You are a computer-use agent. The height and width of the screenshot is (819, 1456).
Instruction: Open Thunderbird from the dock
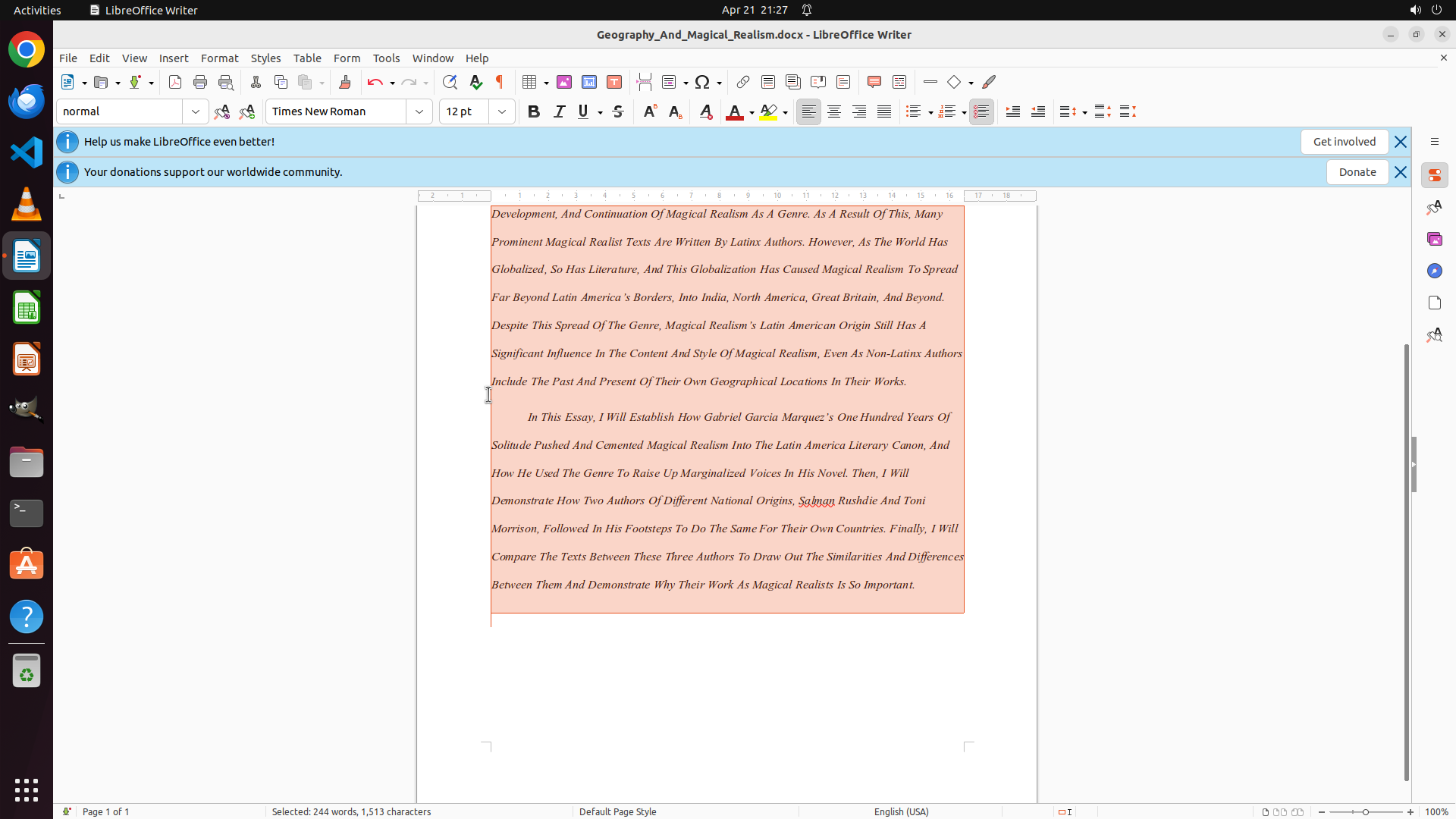click(x=27, y=101)
